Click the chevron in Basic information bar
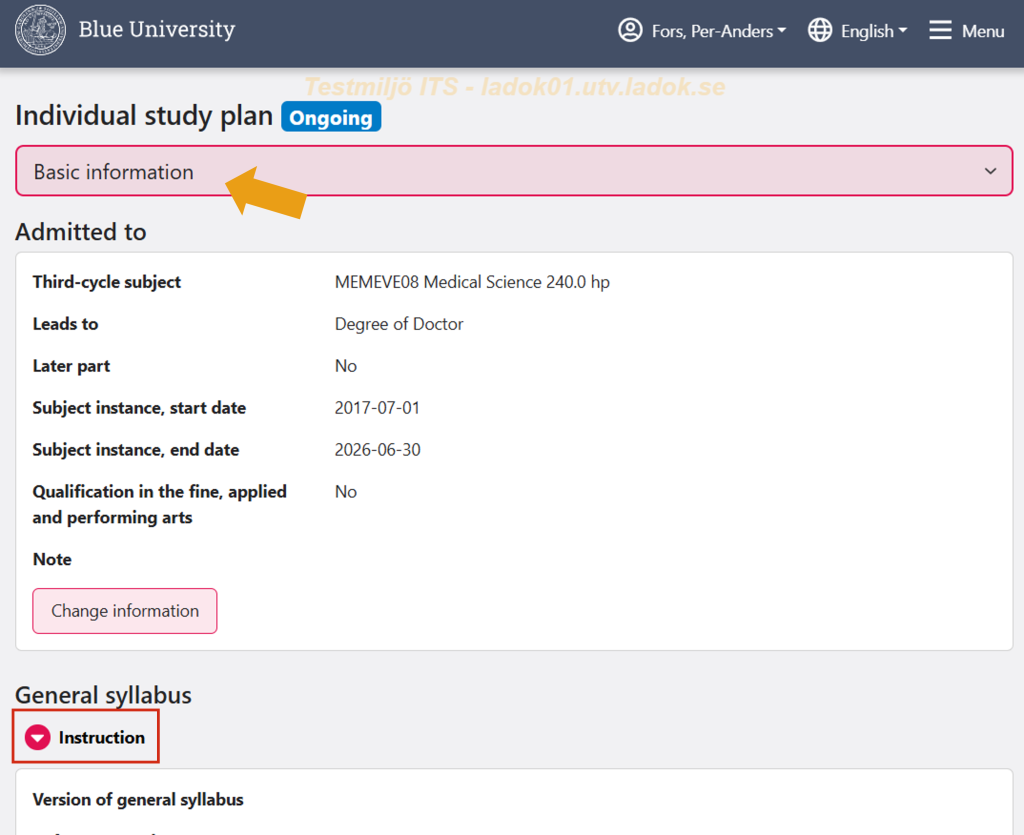Image resolution: width=1024 pixels, height=835 pixels. pyautogui.click(x=990, y=171)
